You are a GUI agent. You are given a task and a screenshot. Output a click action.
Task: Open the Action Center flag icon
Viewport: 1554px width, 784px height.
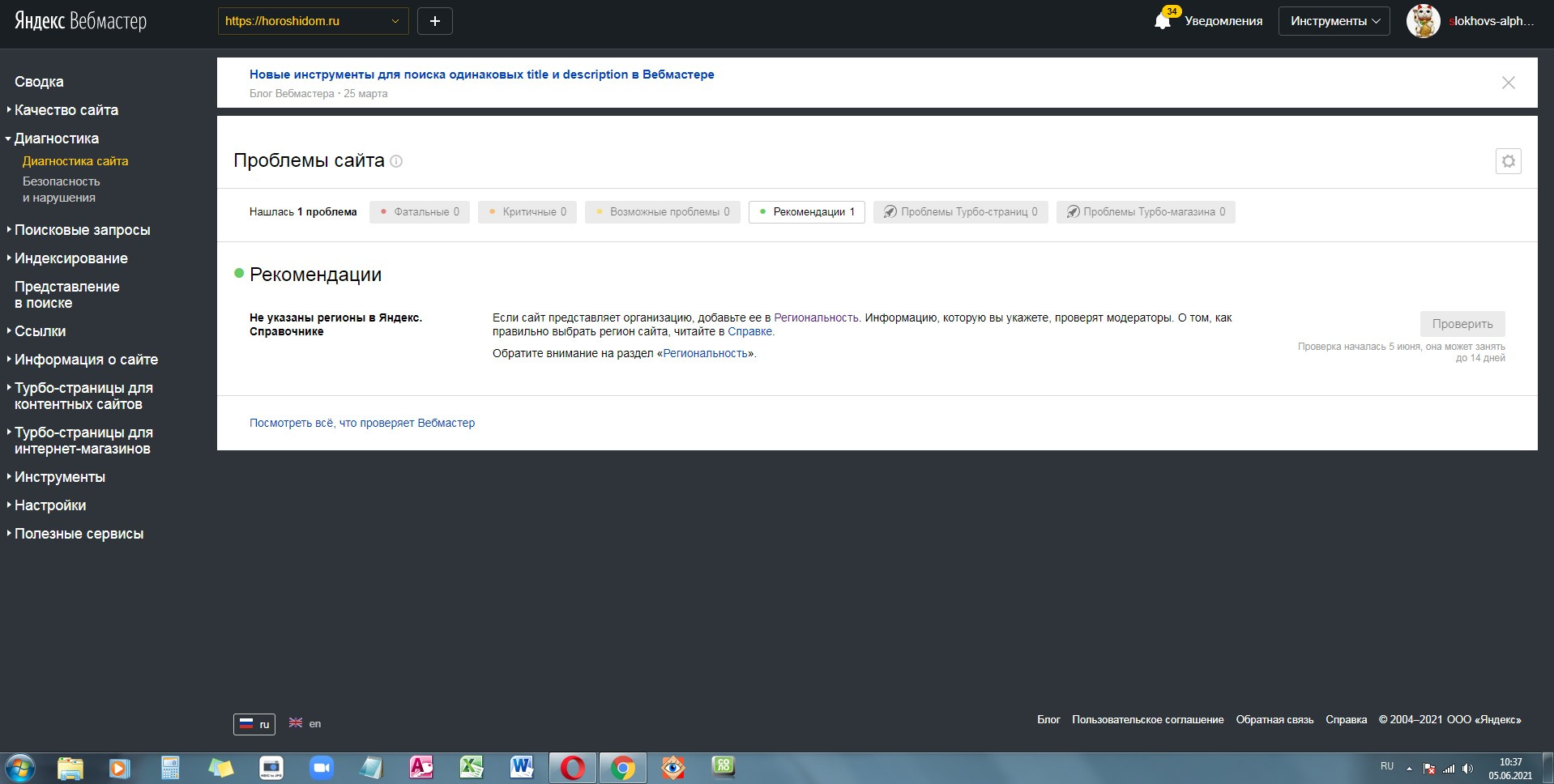coord(1429,769)
